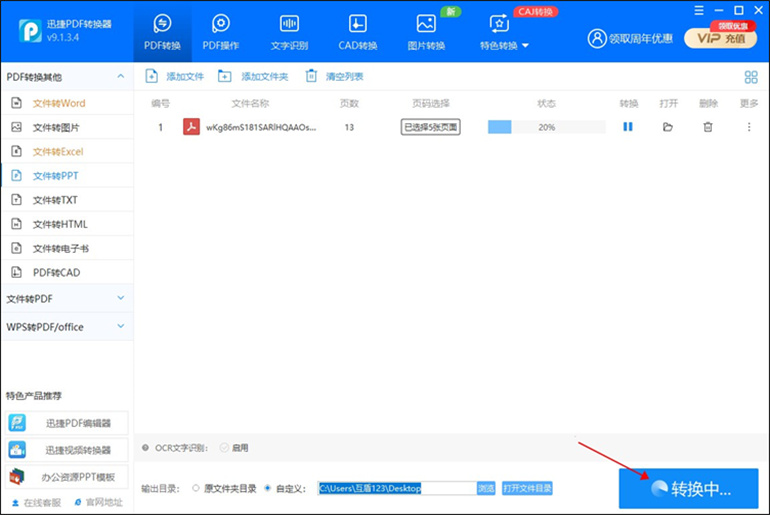
Task: Open the 图片转换 tab
Action: pyautogui.click(x=426, y=32)
